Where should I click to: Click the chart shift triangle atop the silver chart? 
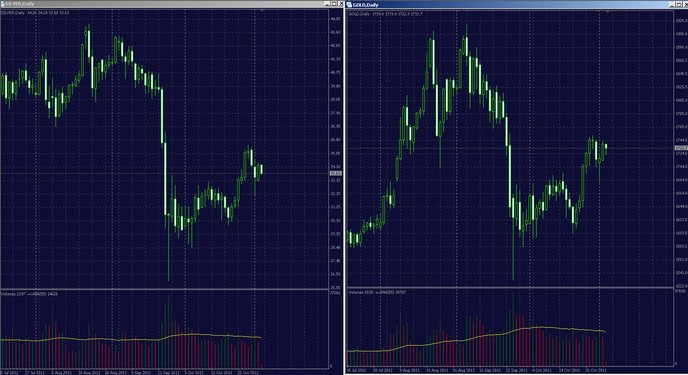click(x=262, y=10)
